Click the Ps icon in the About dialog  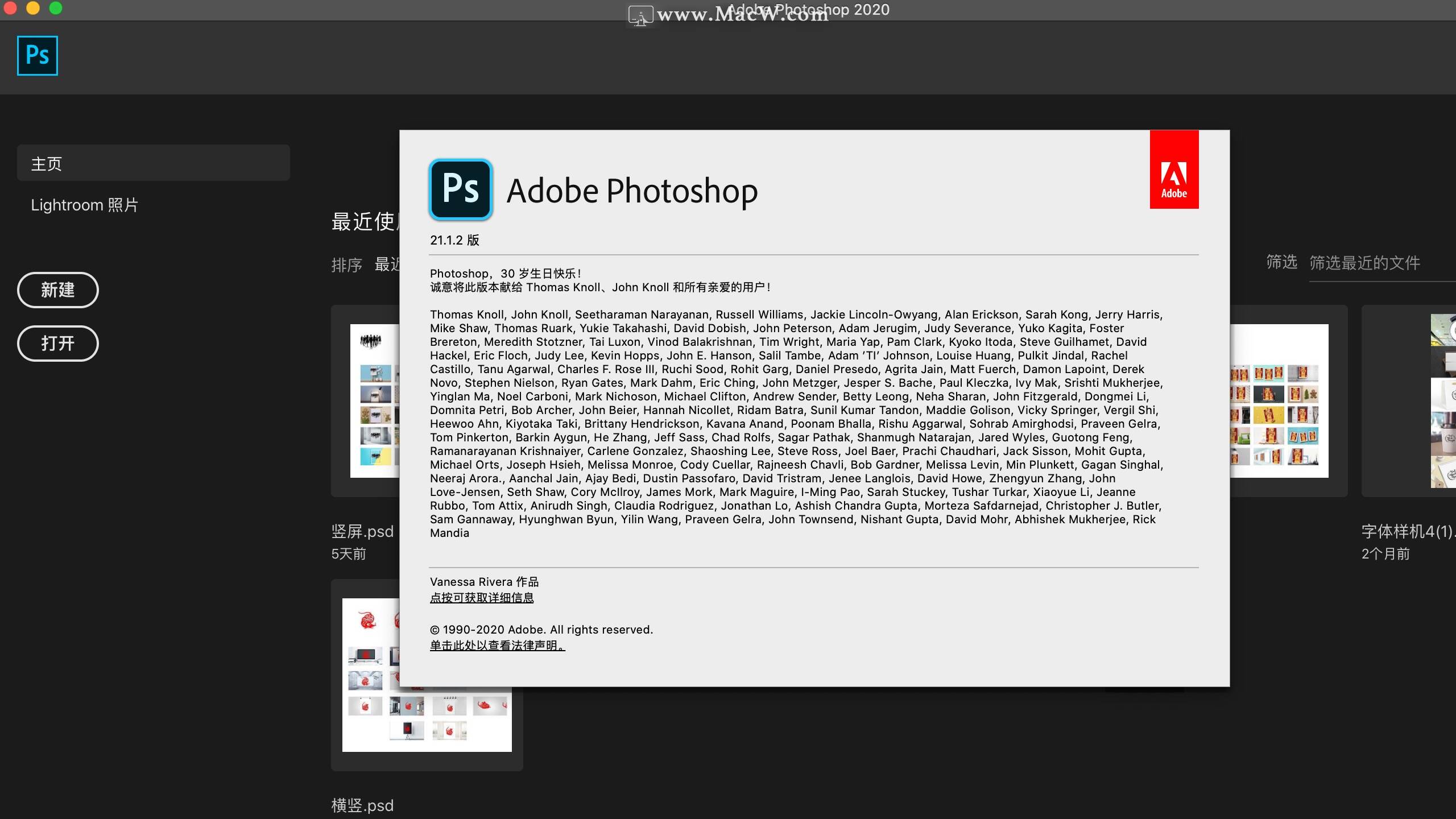(461, 189)
